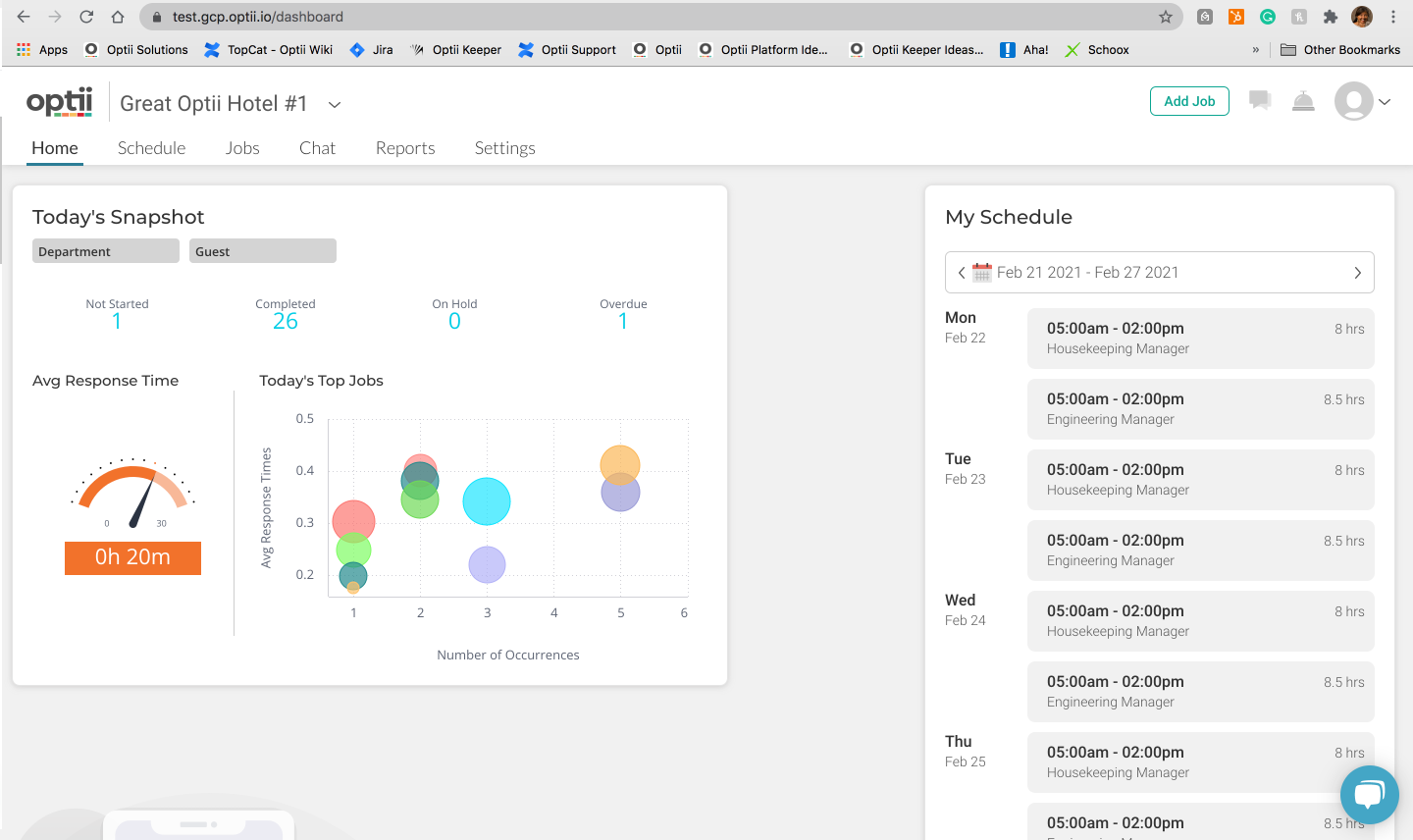The width and height of the screenshot is (1413, 840).
Task: Open Mon Feb 22 Engineering Manager shift
Action: 1201,409
